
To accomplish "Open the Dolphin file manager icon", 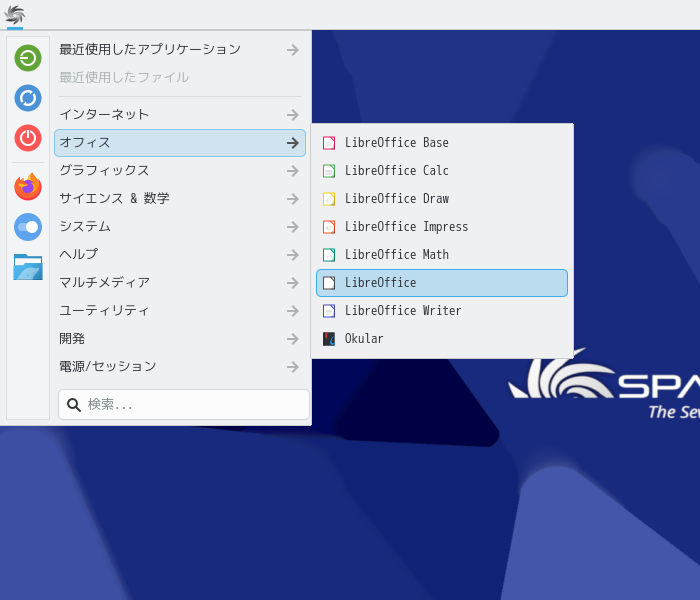I will [x=28, y=267].
